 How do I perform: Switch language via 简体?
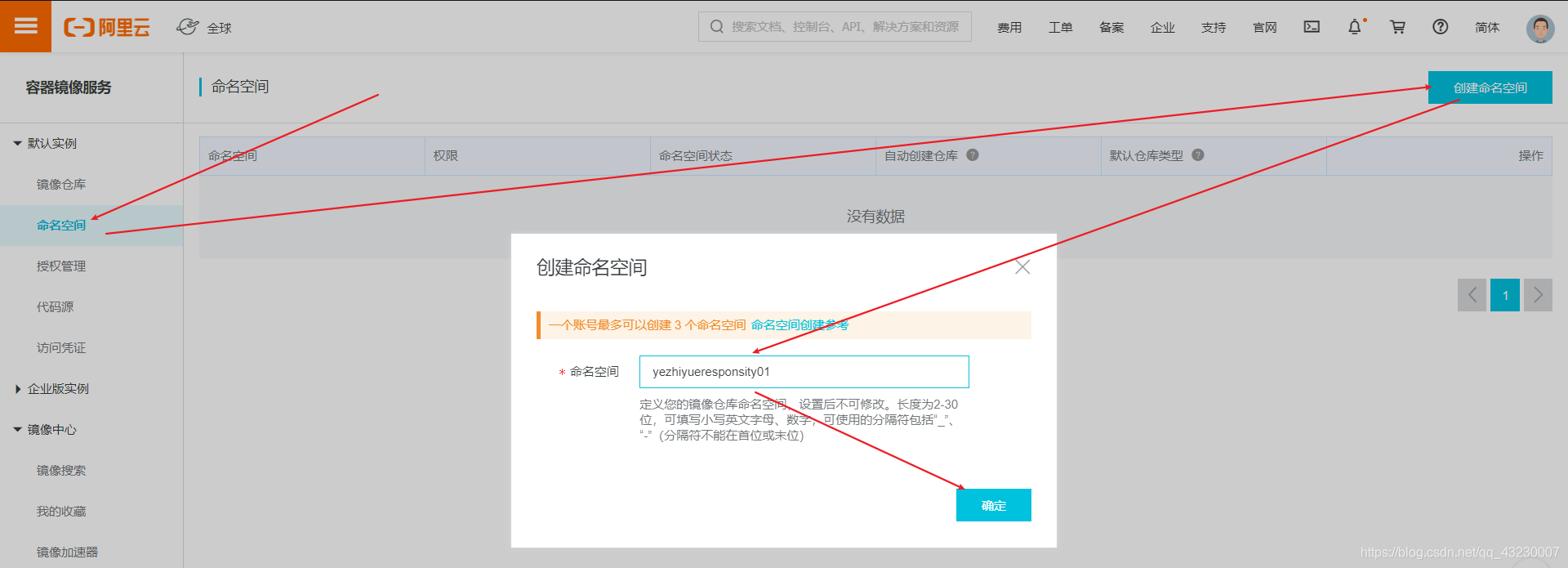[1487, 27]
